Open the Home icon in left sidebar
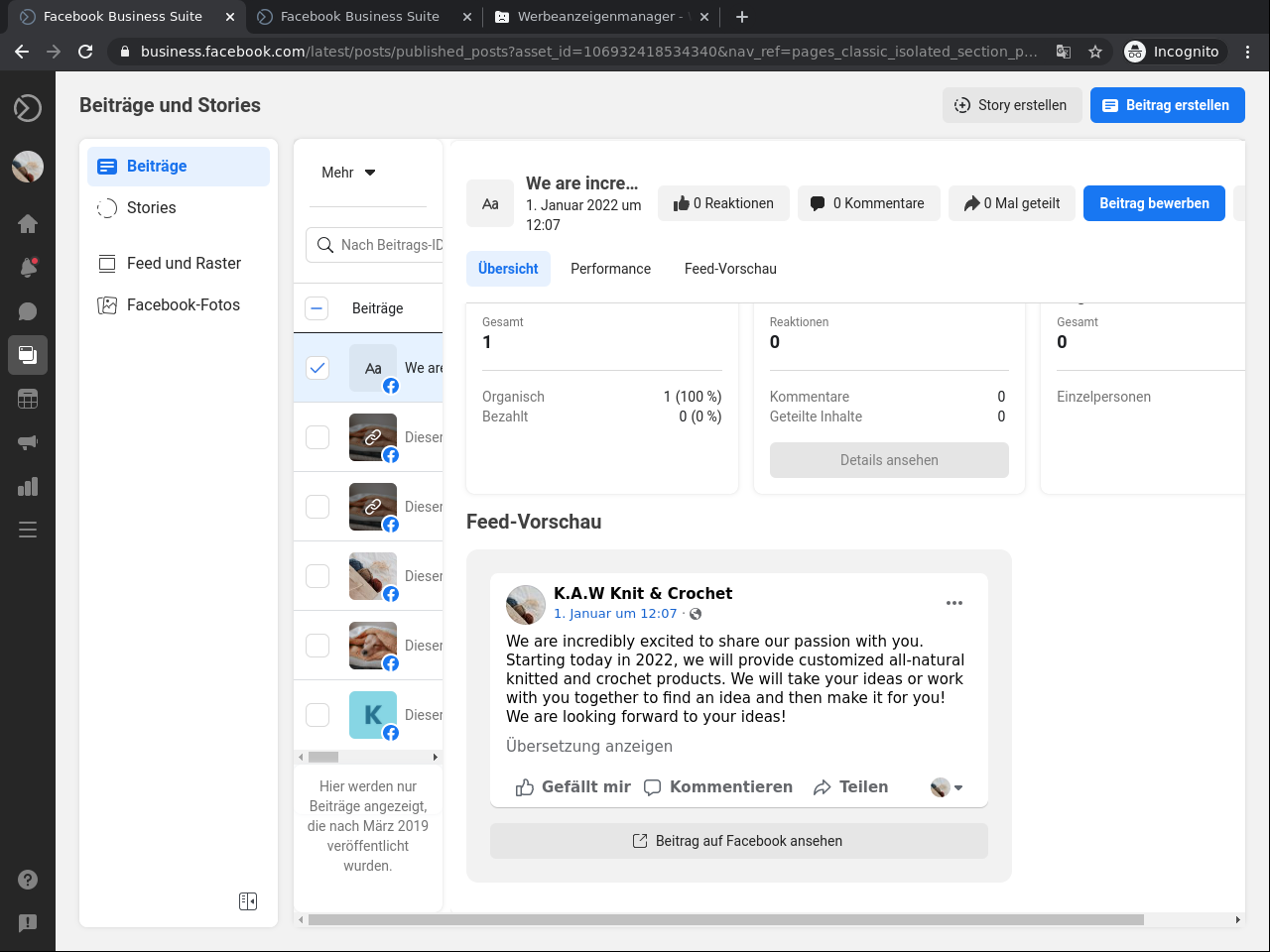 (x=28, y=223)
